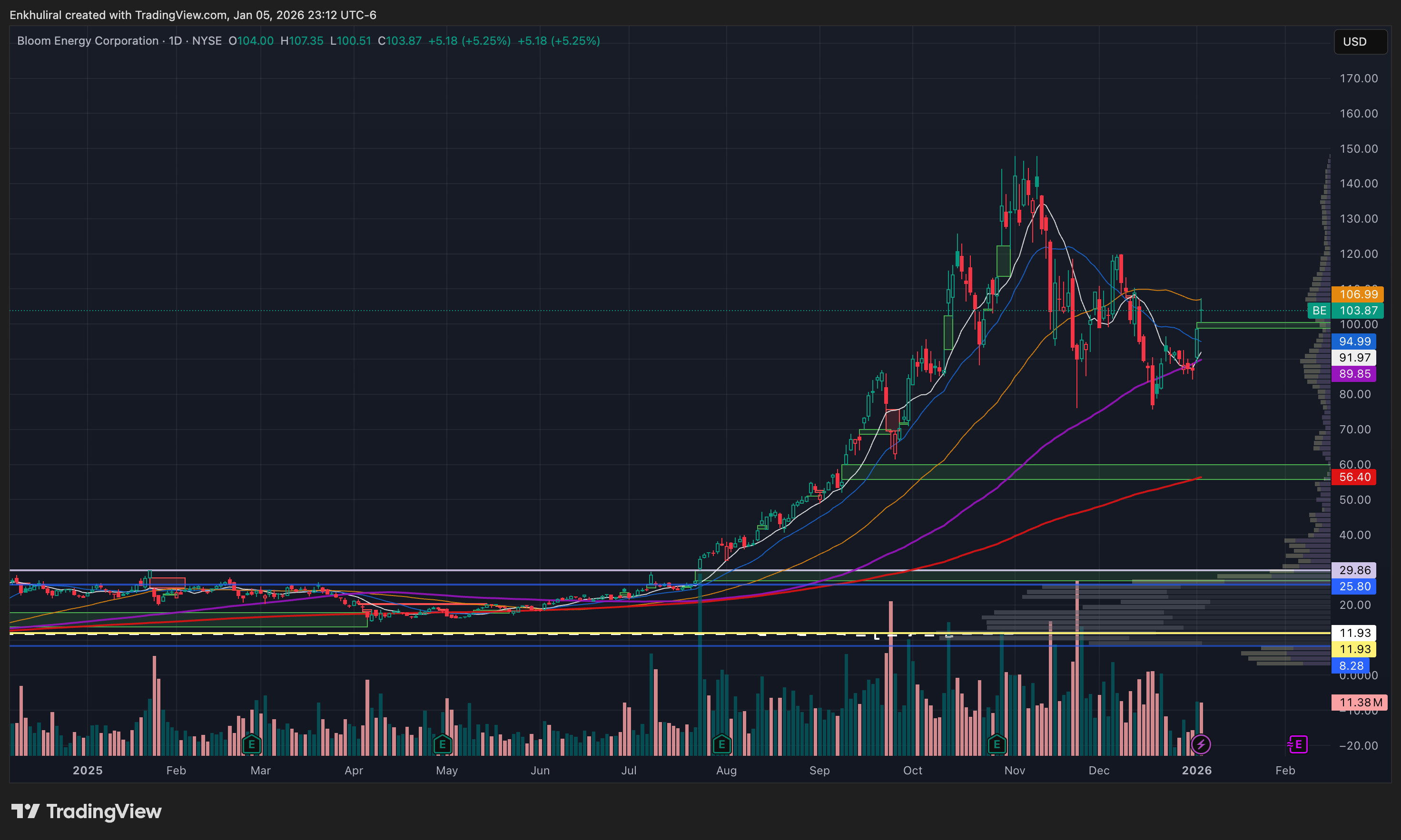This screenshot has width=1401, height=840.
Task: Click the yellow 11.93 price level label
Action: tap(1354, 649)
